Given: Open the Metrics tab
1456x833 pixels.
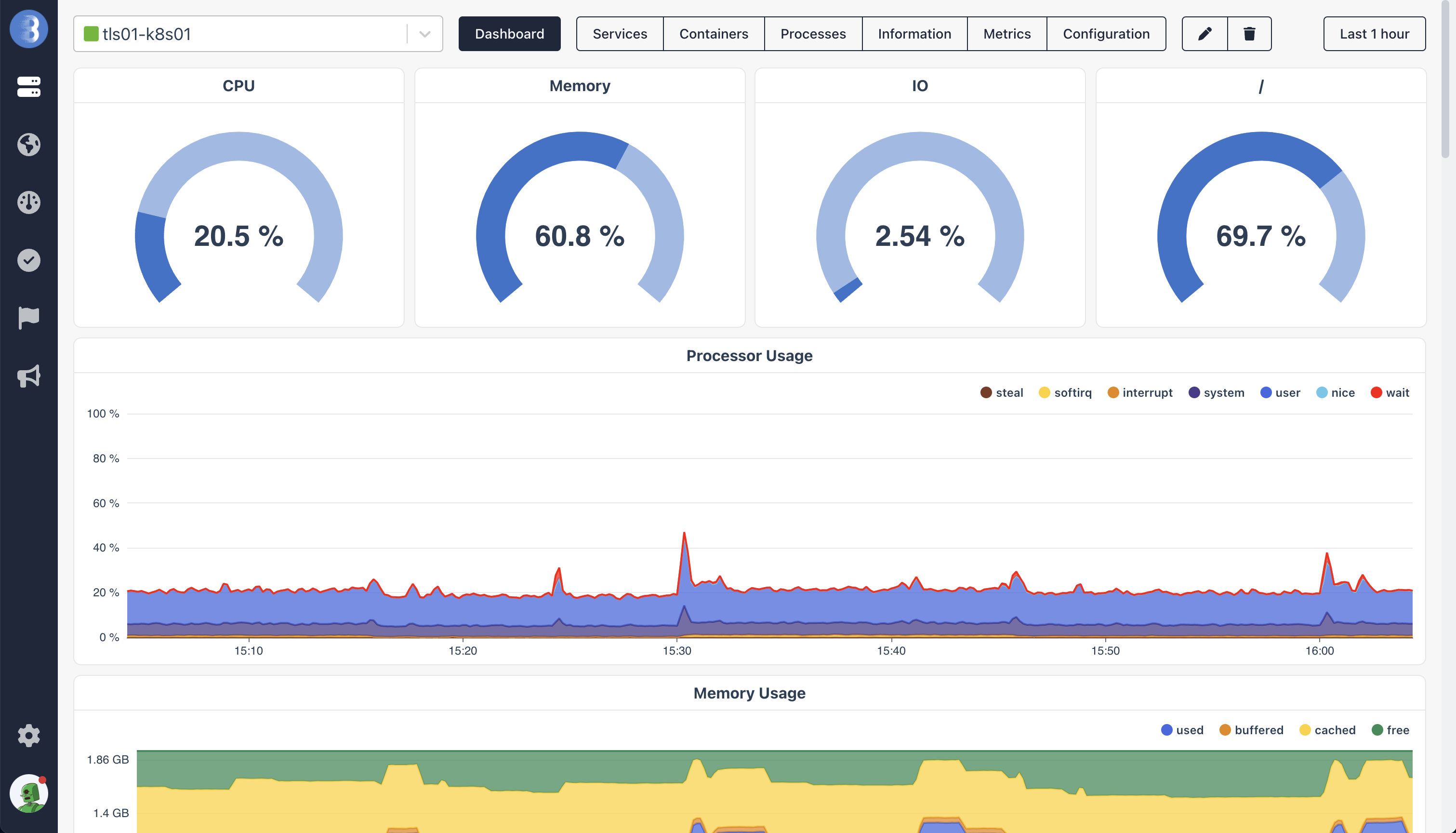Looking at the screenshot, I should [x=1006, y=34].
